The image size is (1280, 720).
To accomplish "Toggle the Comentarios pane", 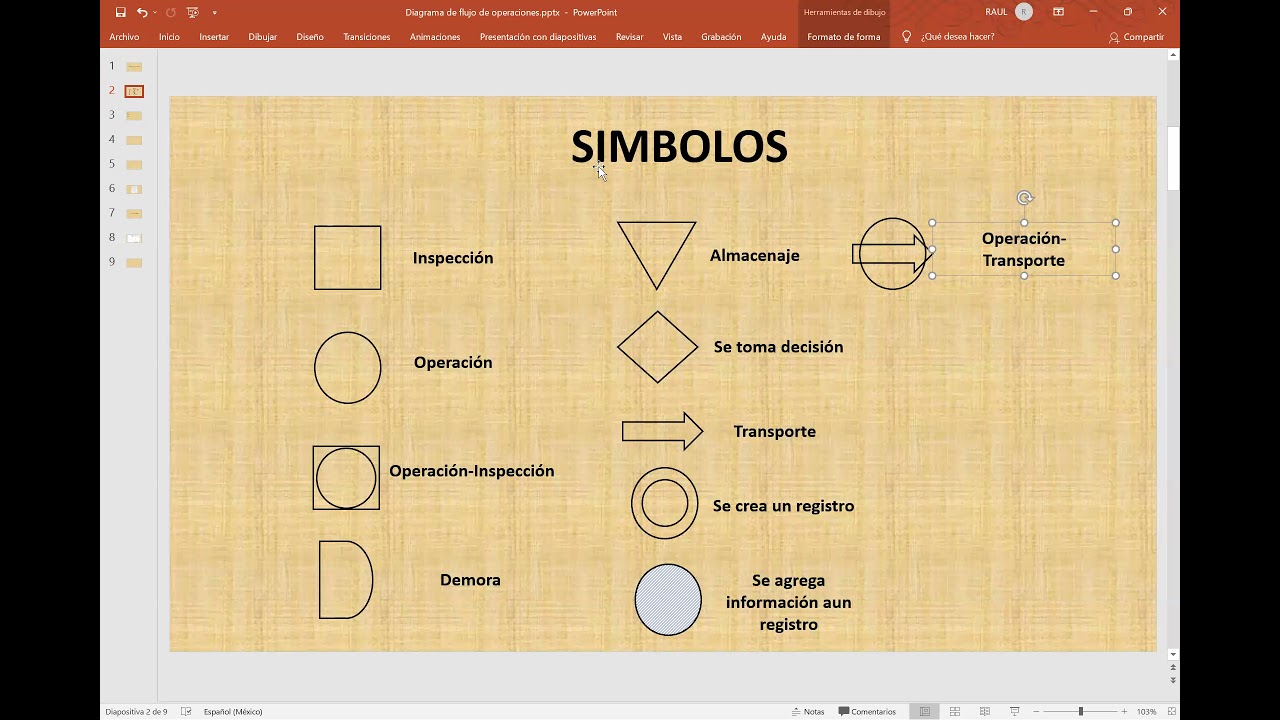I will click(x=867, y=712).
